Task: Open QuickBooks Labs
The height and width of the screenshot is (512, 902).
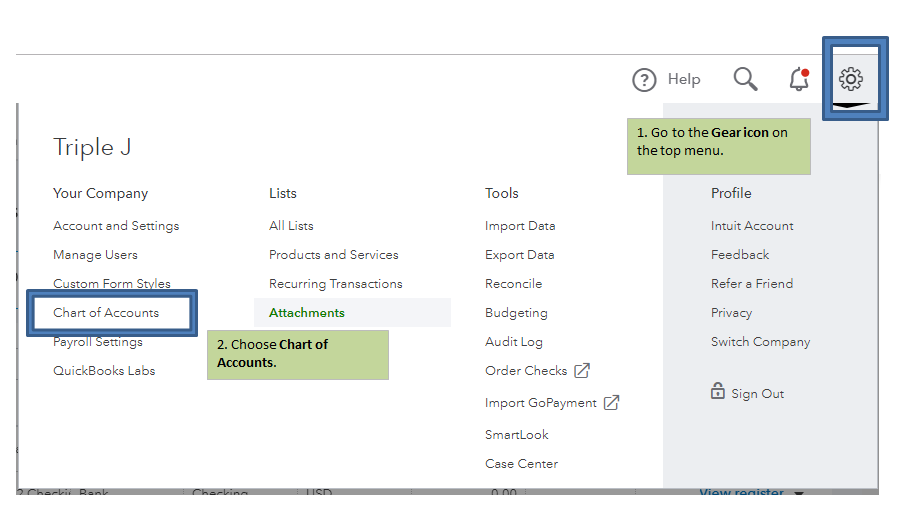Action: 104,371
